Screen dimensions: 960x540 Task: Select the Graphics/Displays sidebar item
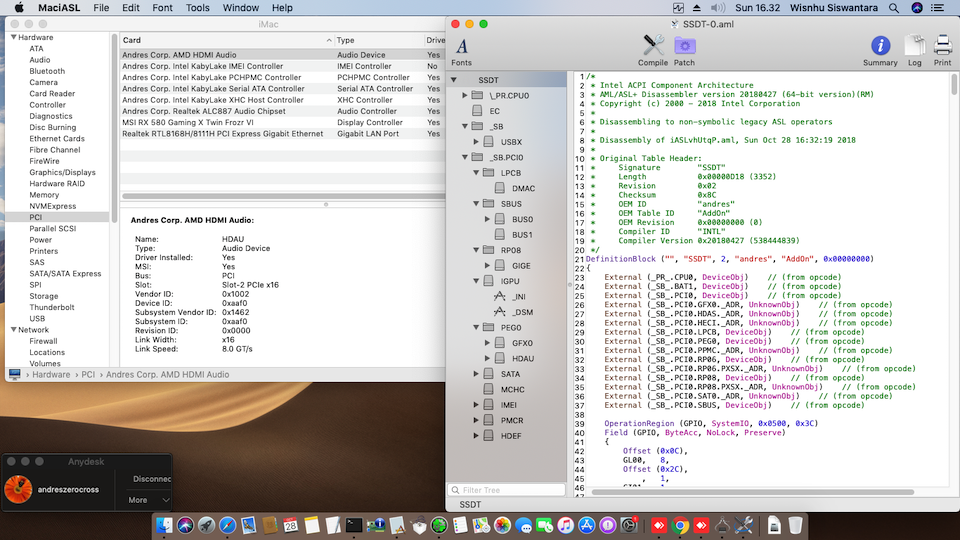pos(62,172)
